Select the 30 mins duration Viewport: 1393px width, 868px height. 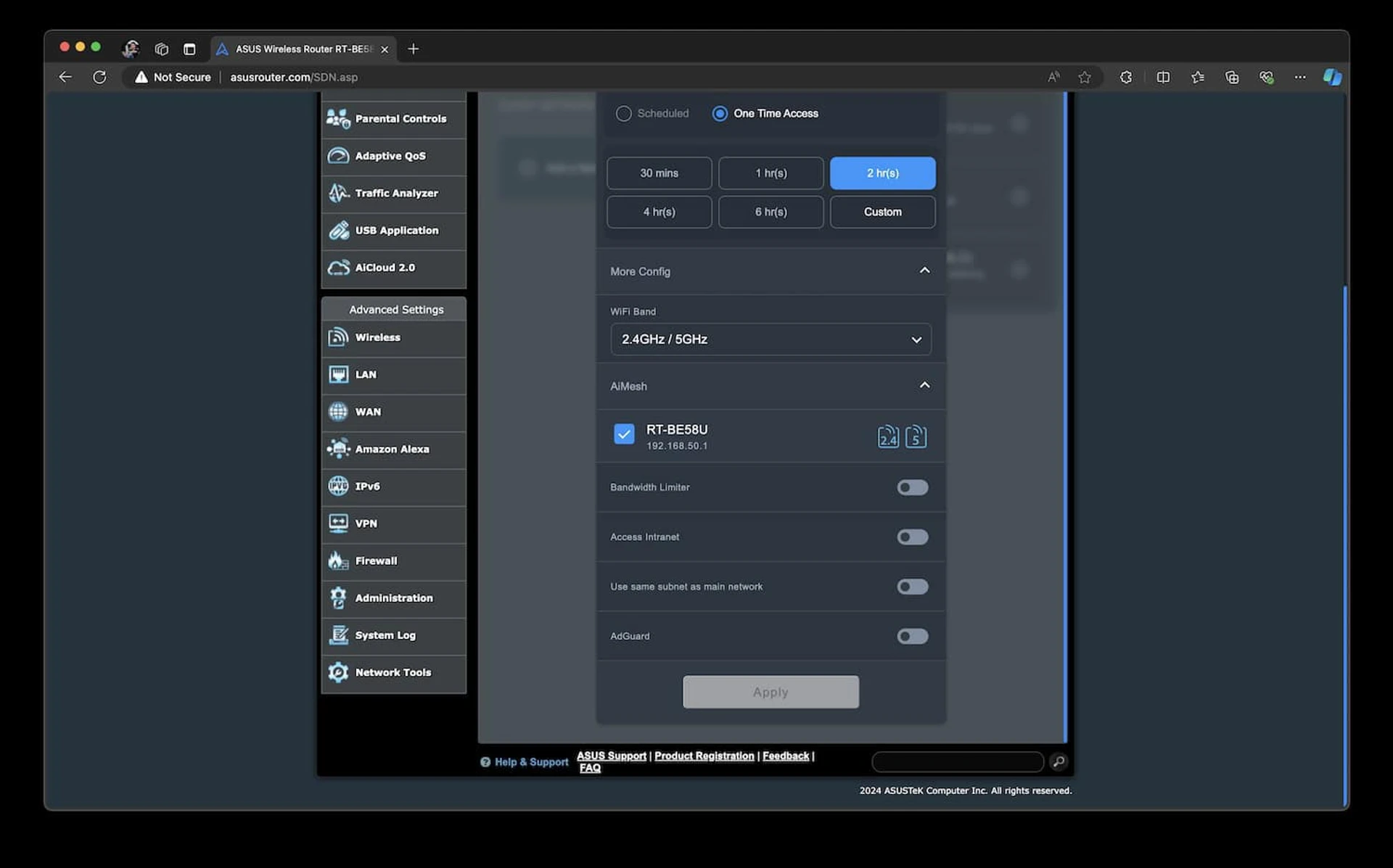pos(659,173)
